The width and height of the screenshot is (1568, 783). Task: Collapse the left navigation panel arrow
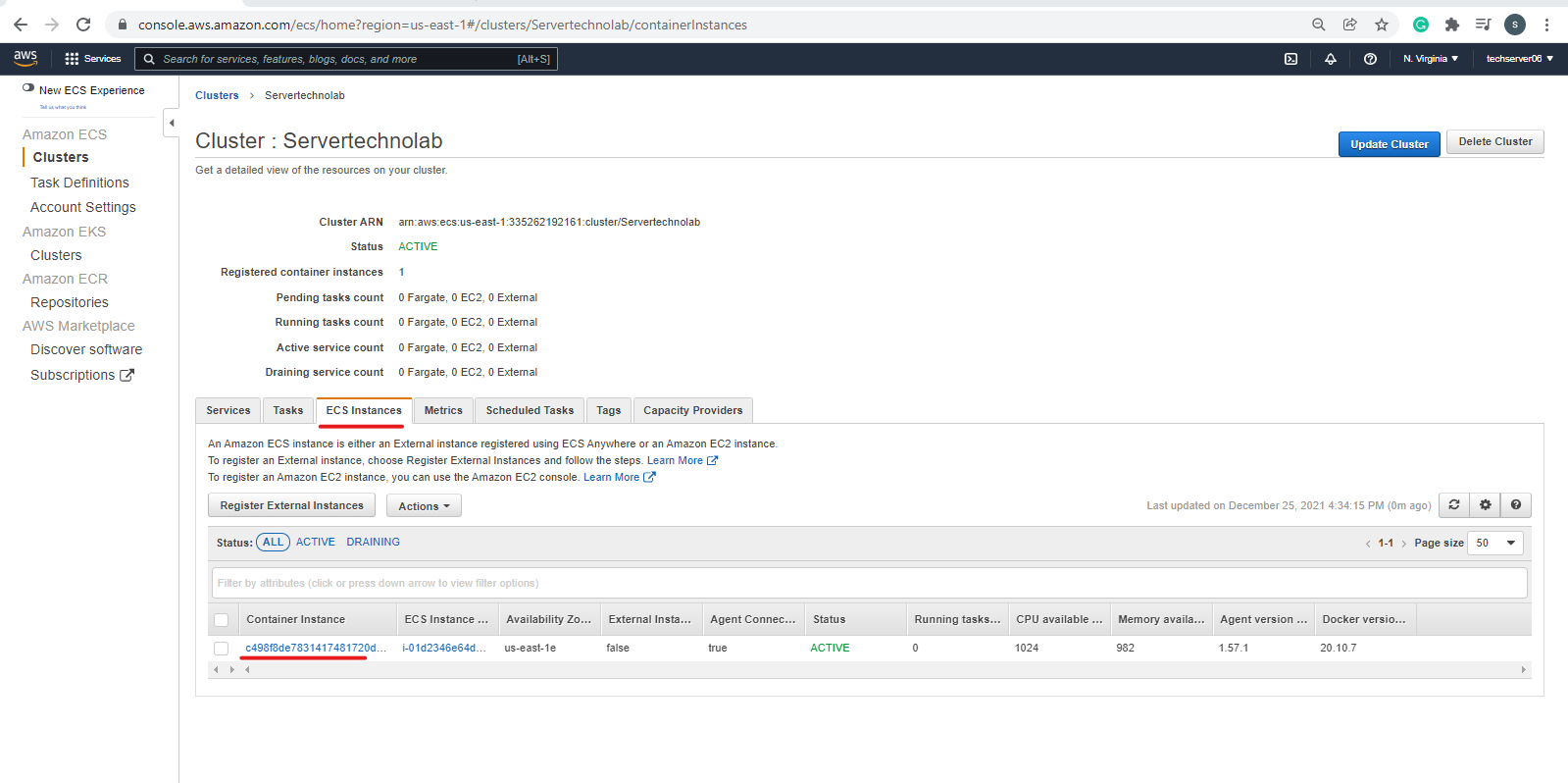click(x=172, y=123)
